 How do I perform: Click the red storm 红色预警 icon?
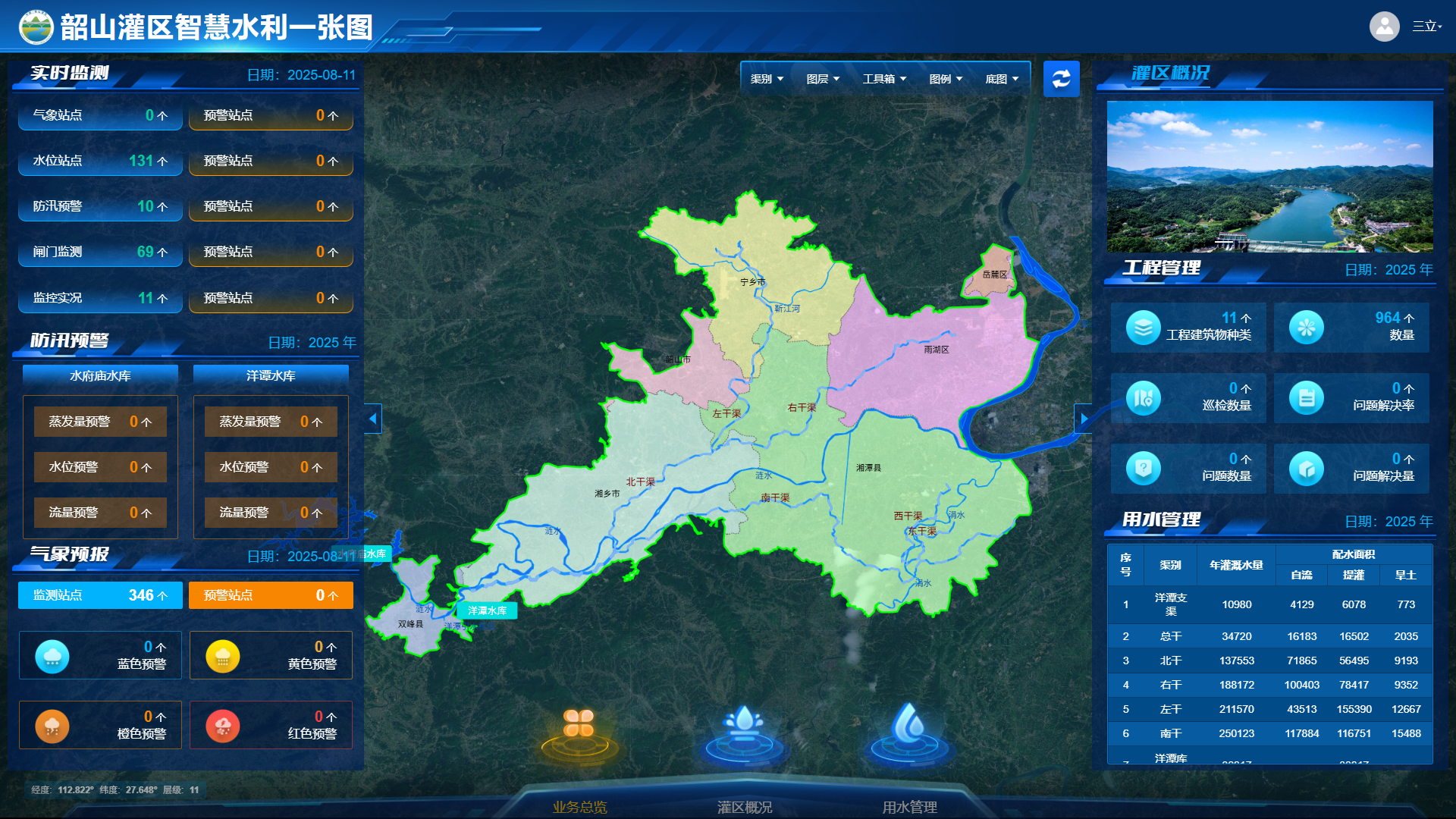(223, 726)
